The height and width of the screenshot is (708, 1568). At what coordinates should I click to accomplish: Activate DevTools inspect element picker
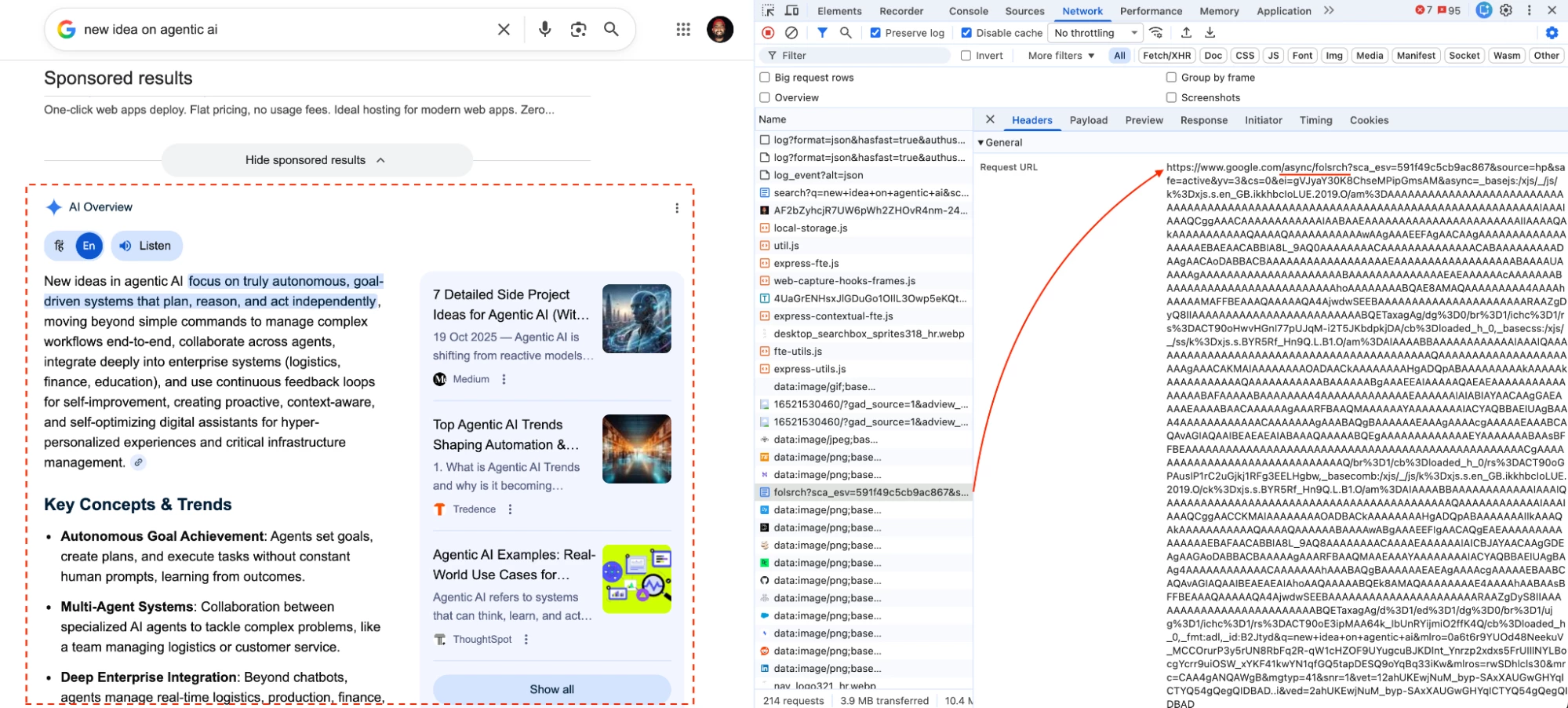768,10
